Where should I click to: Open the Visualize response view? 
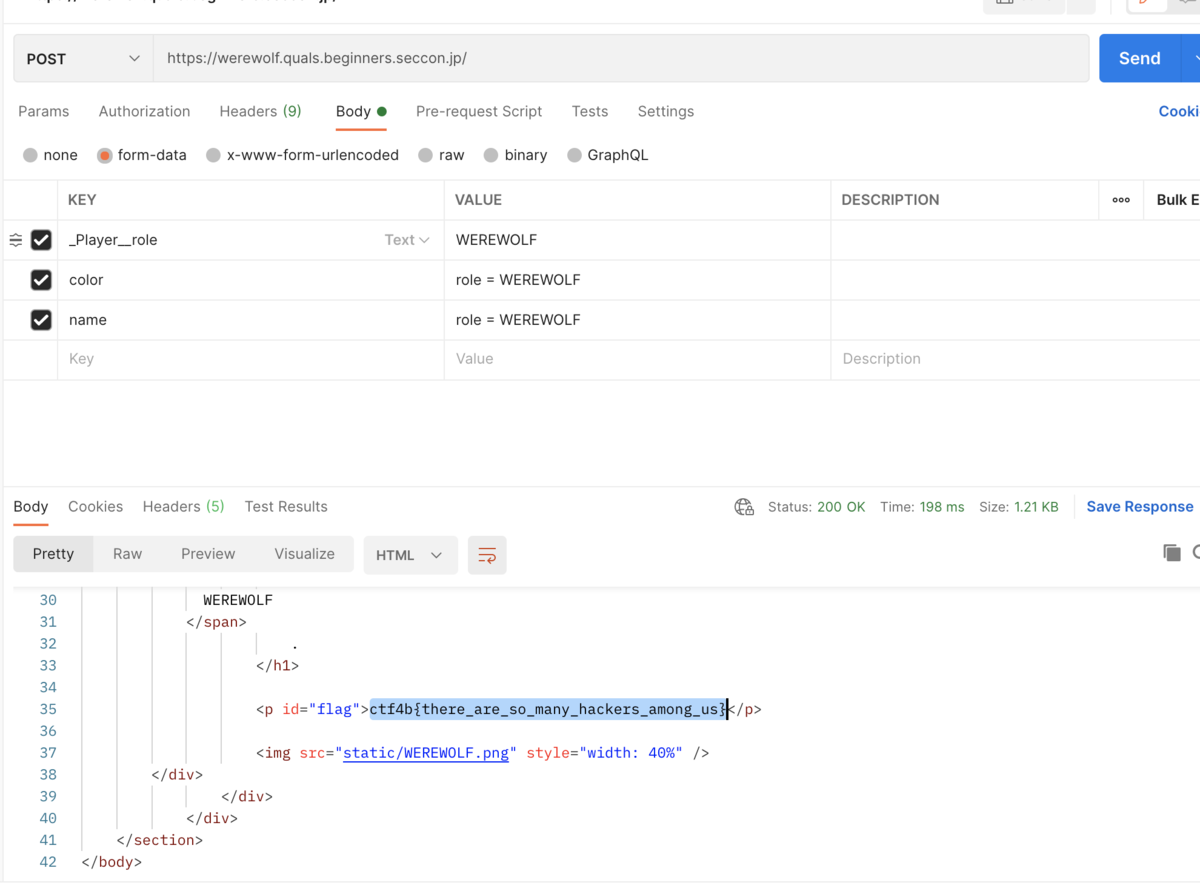[x=305, y=554]
